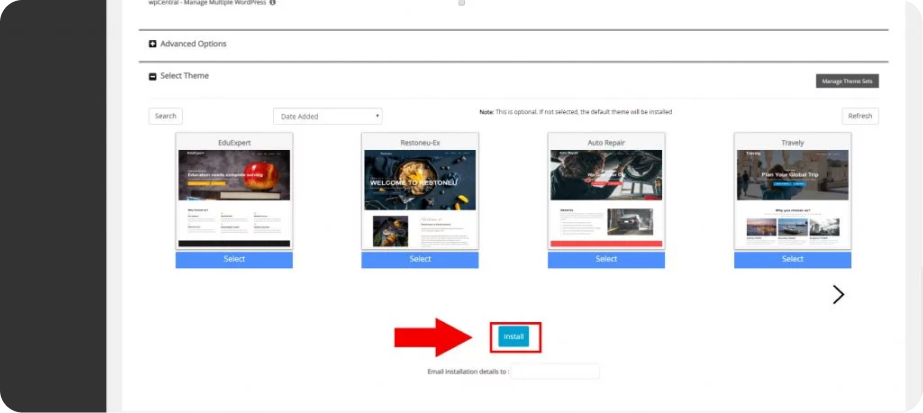The image size is (923, 413).
Task: Select the Travely theme
Action: (792, 259)
